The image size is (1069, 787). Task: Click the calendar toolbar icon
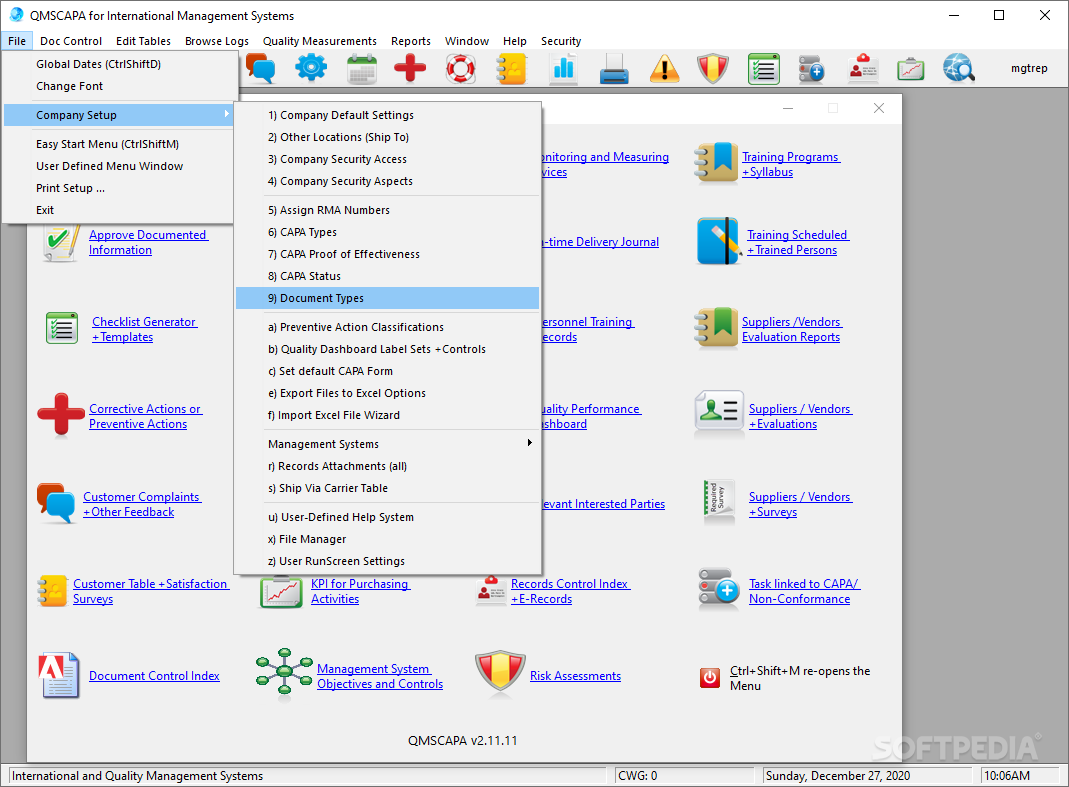[x=361, y=68]
